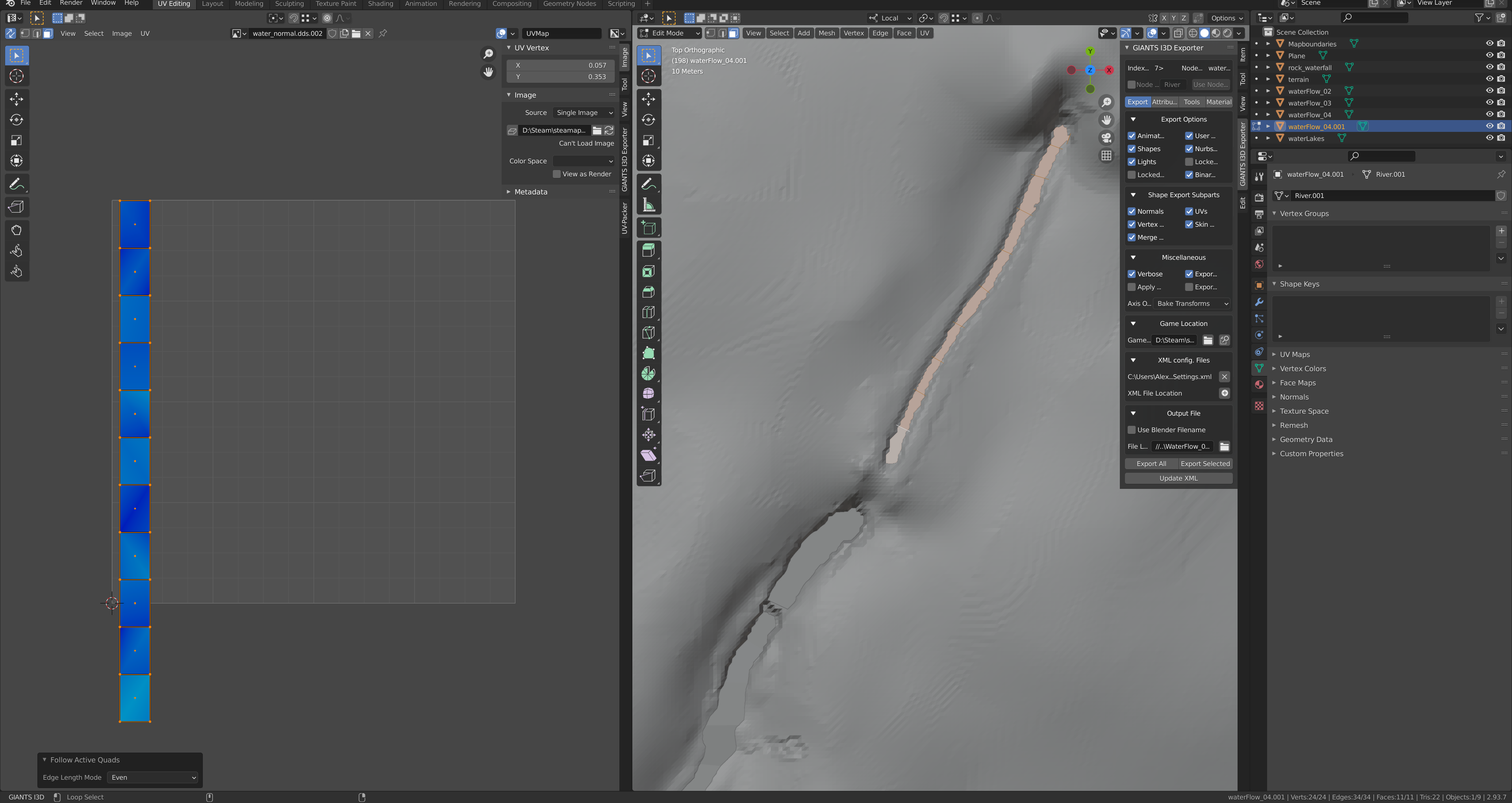This screenshot has width=1512, height=803.
Task: Select the Knife tool in 3D viewport
Action: pos(648,333)
